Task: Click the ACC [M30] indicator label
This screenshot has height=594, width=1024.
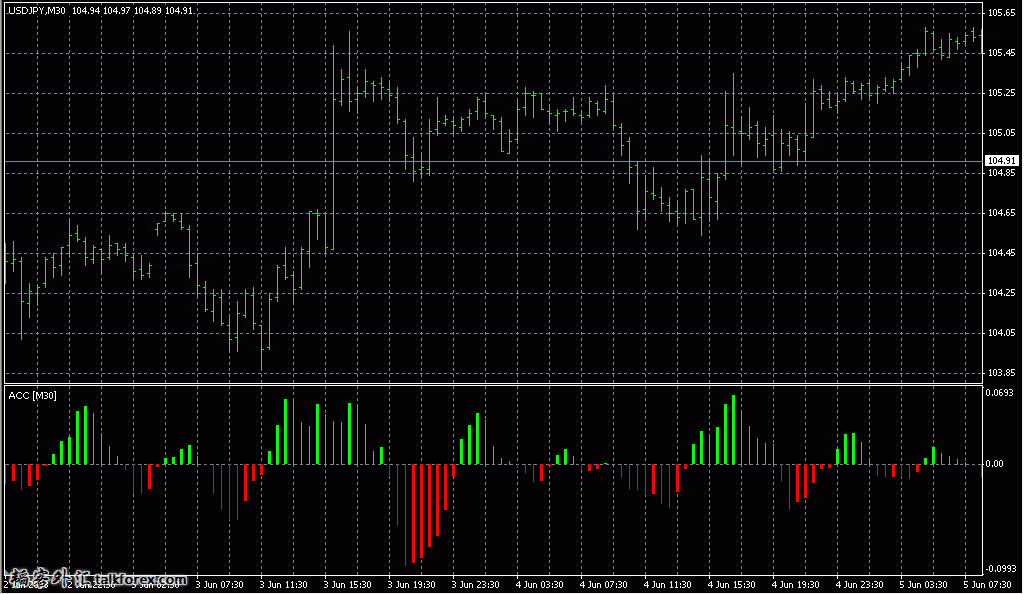Action: pyautogui.click(x=33, y=396)
